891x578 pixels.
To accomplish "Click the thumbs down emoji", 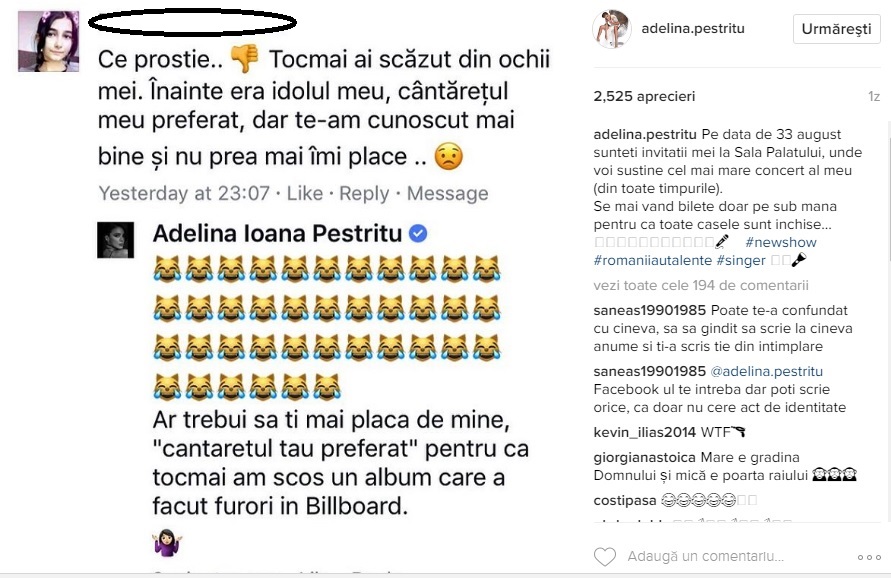I will [244, 59].
